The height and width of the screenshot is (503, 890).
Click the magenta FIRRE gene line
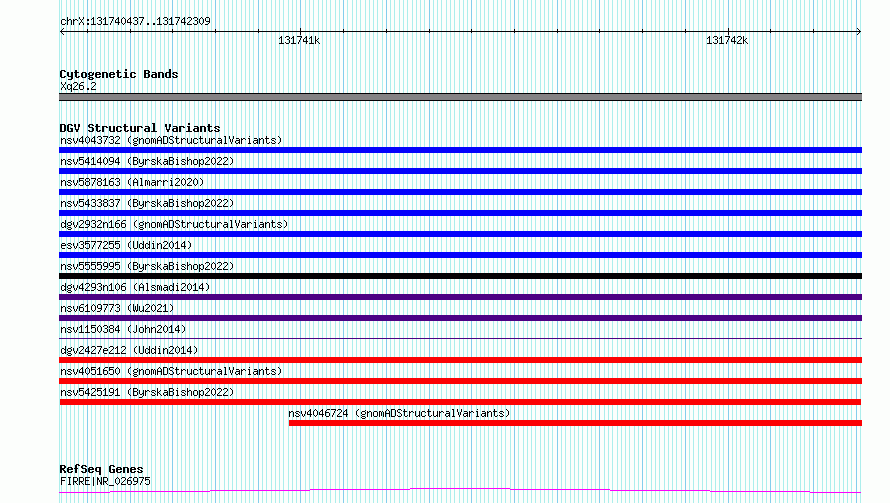(460, 491)
